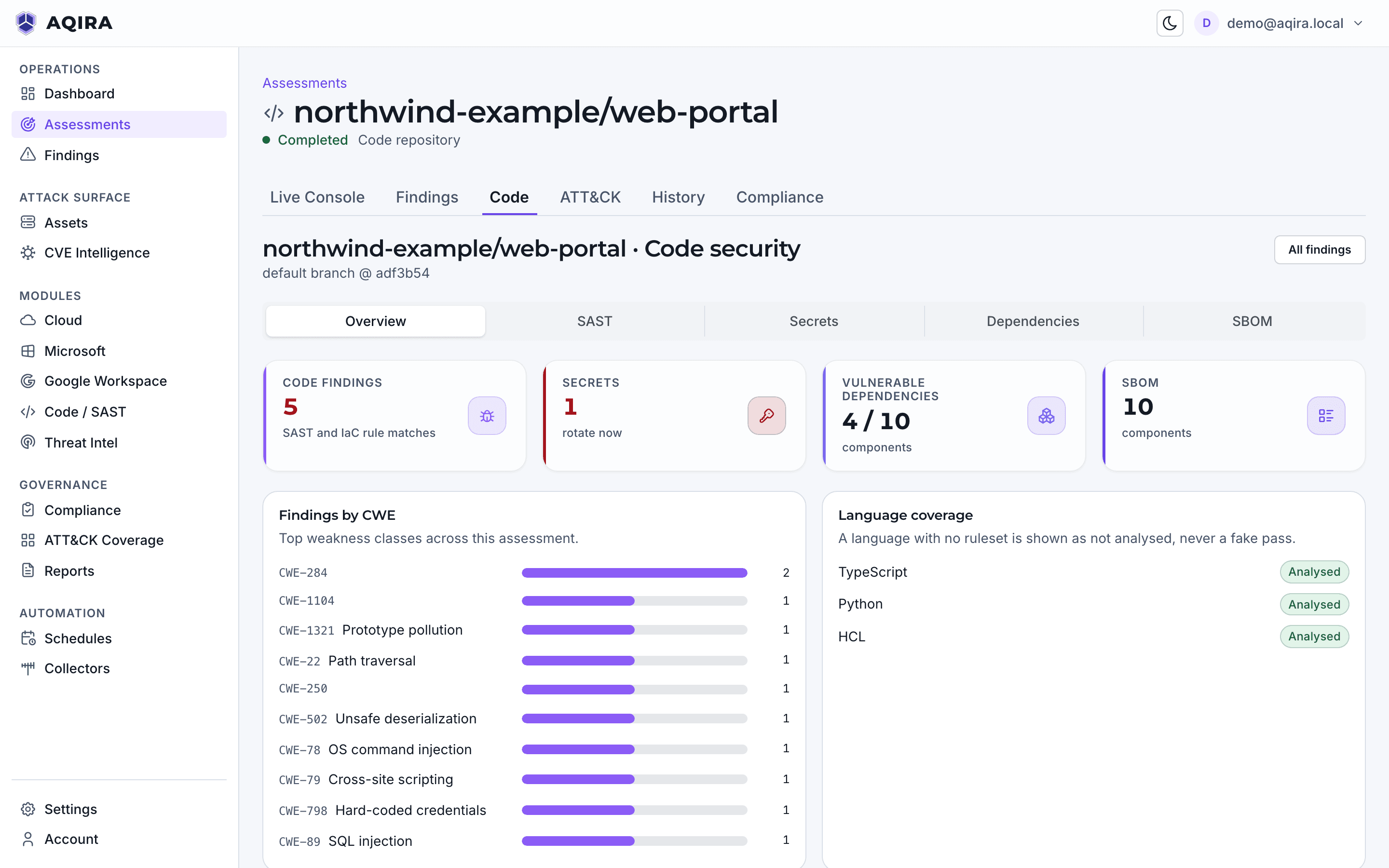Open the Dashboard icon in the sidebar
Image resolution: width=1389 pixels, height=868 pixels.
27,94
